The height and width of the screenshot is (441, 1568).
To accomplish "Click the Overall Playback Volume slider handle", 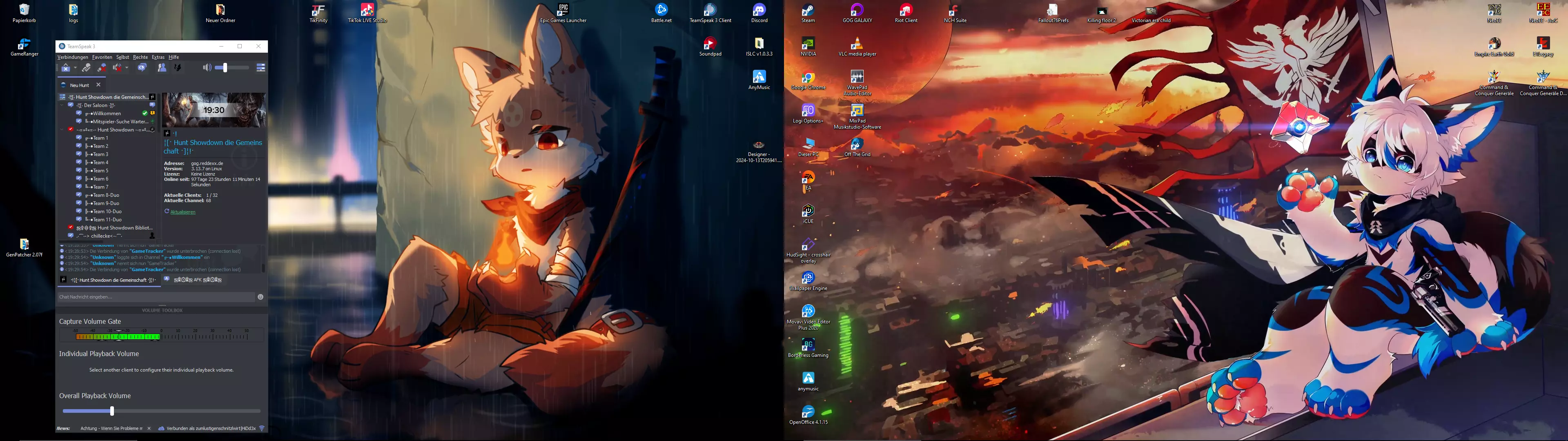I will pyautogui.click(x=112, y=411).
